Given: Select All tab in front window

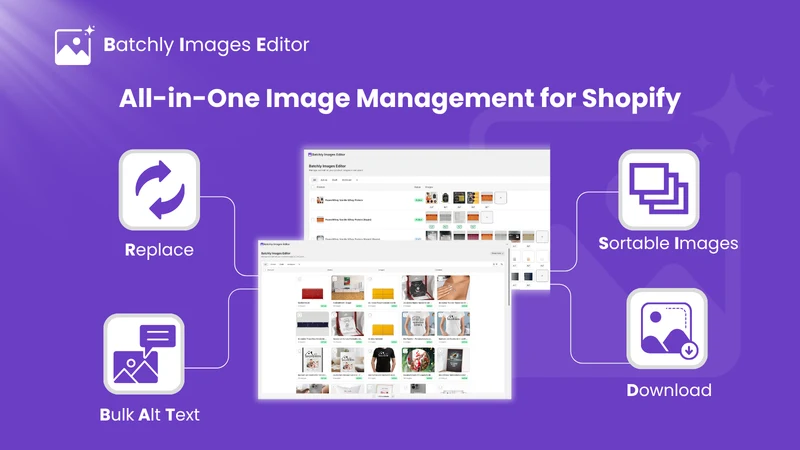Looking at the screenshot, I should point(265,264).
